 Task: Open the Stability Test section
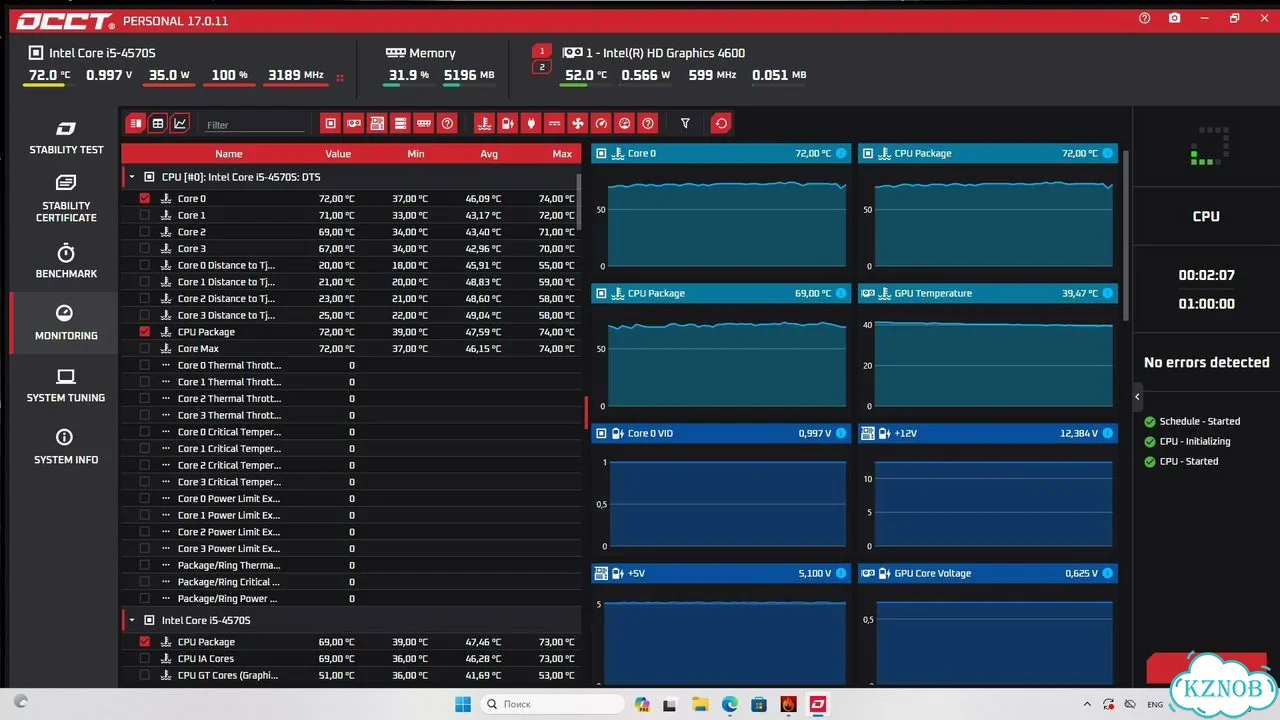(66, 137)
